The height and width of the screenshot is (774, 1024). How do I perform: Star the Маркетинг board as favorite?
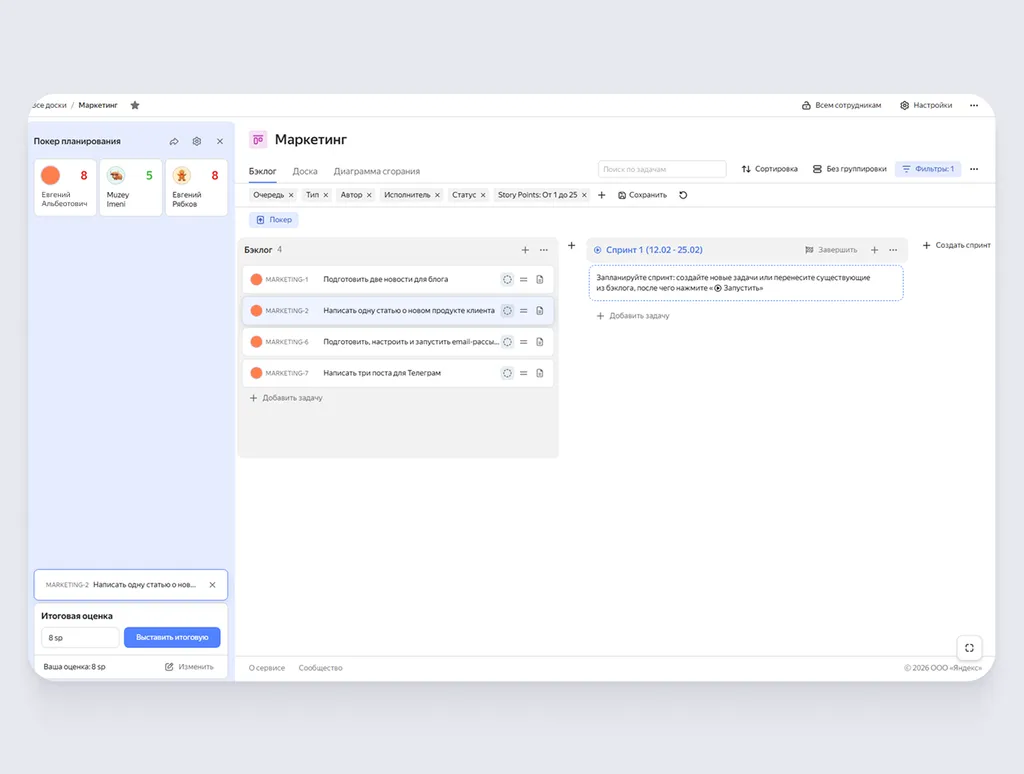[135, 105]
